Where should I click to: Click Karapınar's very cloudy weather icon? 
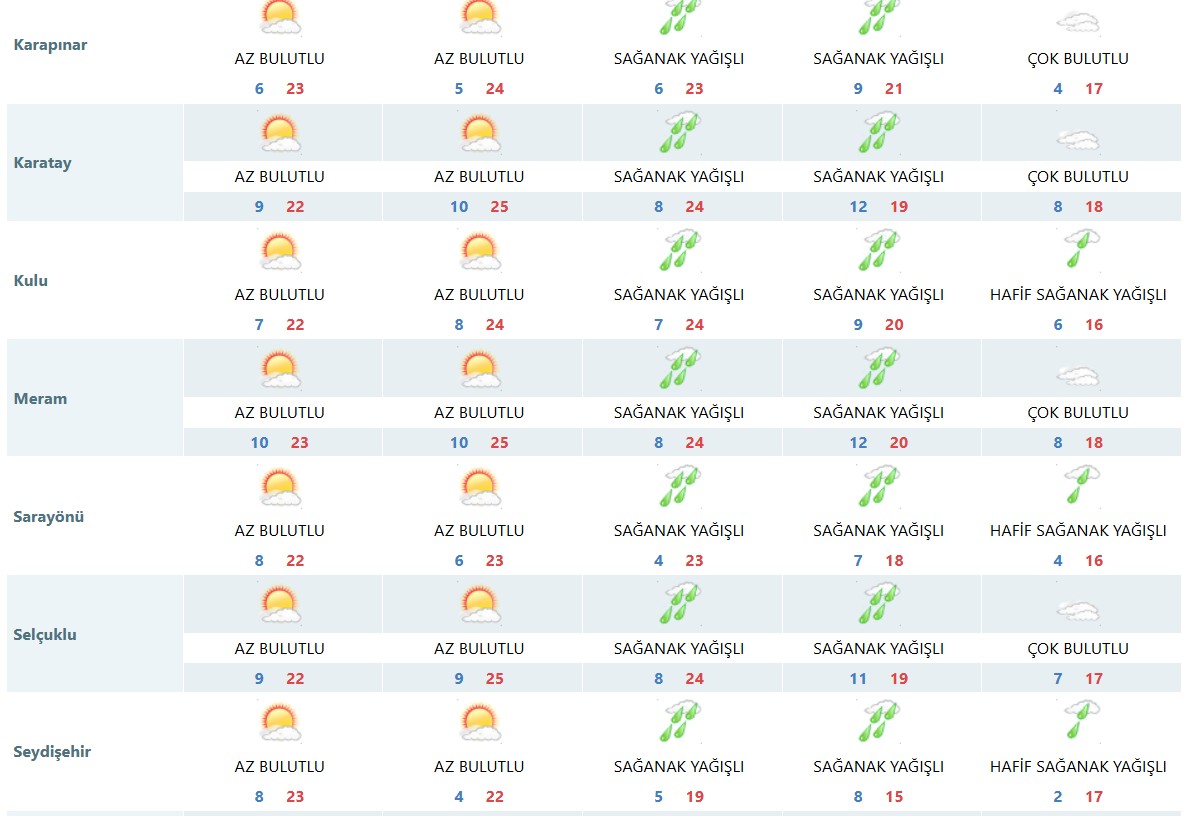coord(1078,22)
